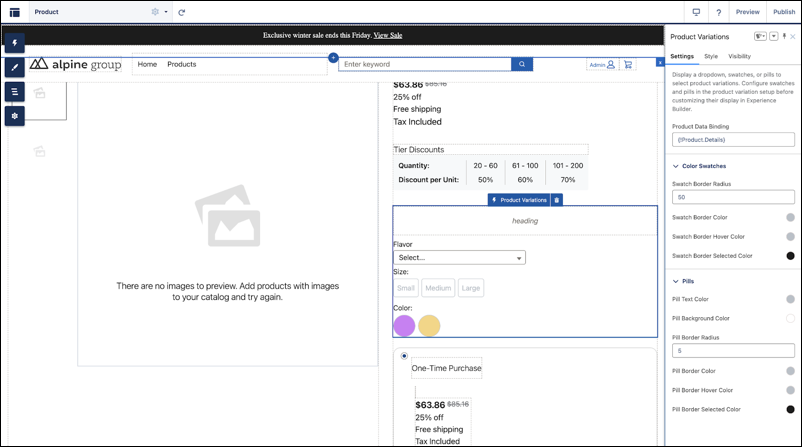Open the Components lightning bolt panel
This screenshot has width=802, height=447.
pyautogui.click(x=15, y=43)
